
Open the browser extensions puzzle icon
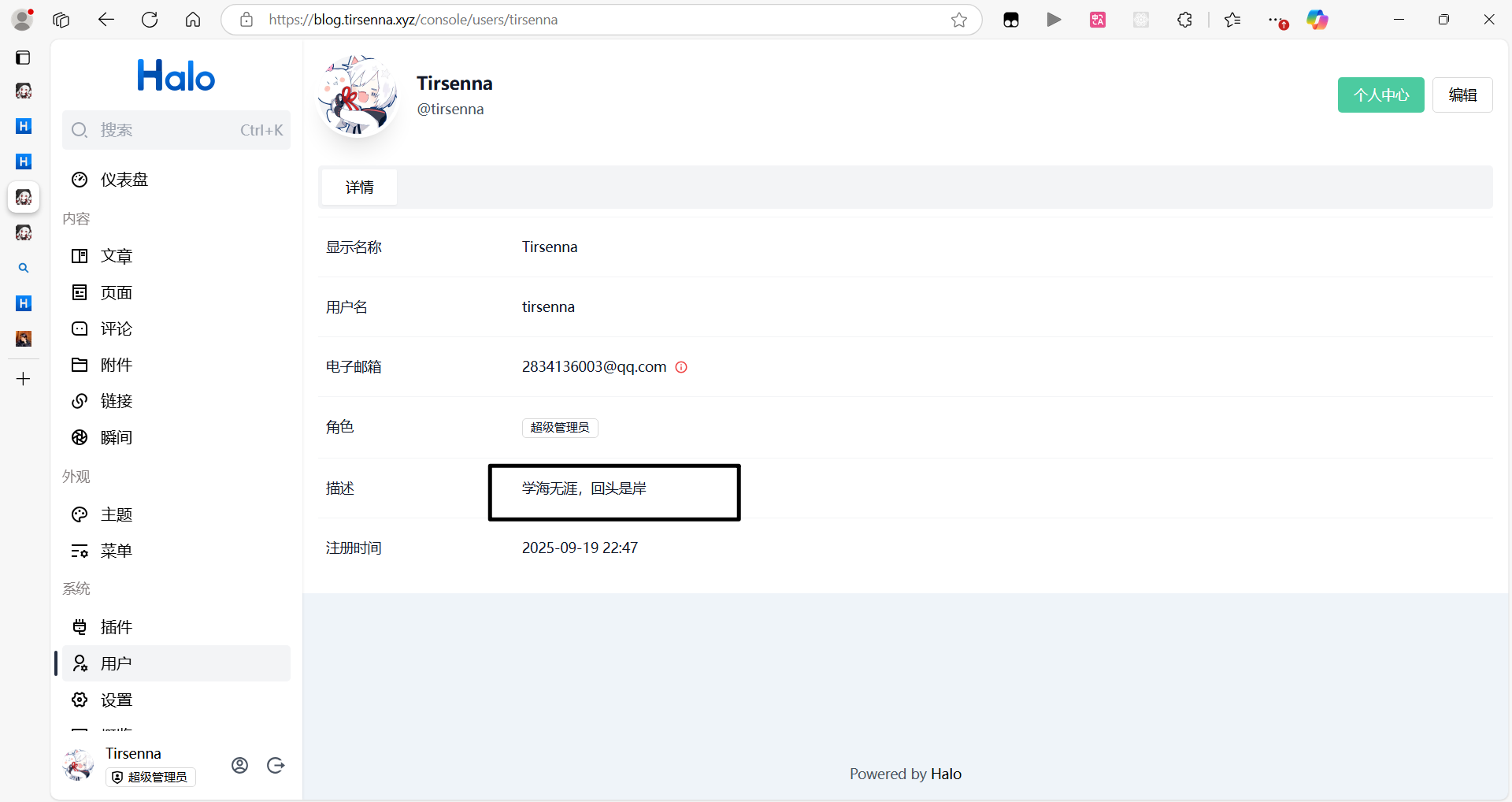tap(1184, 20)
